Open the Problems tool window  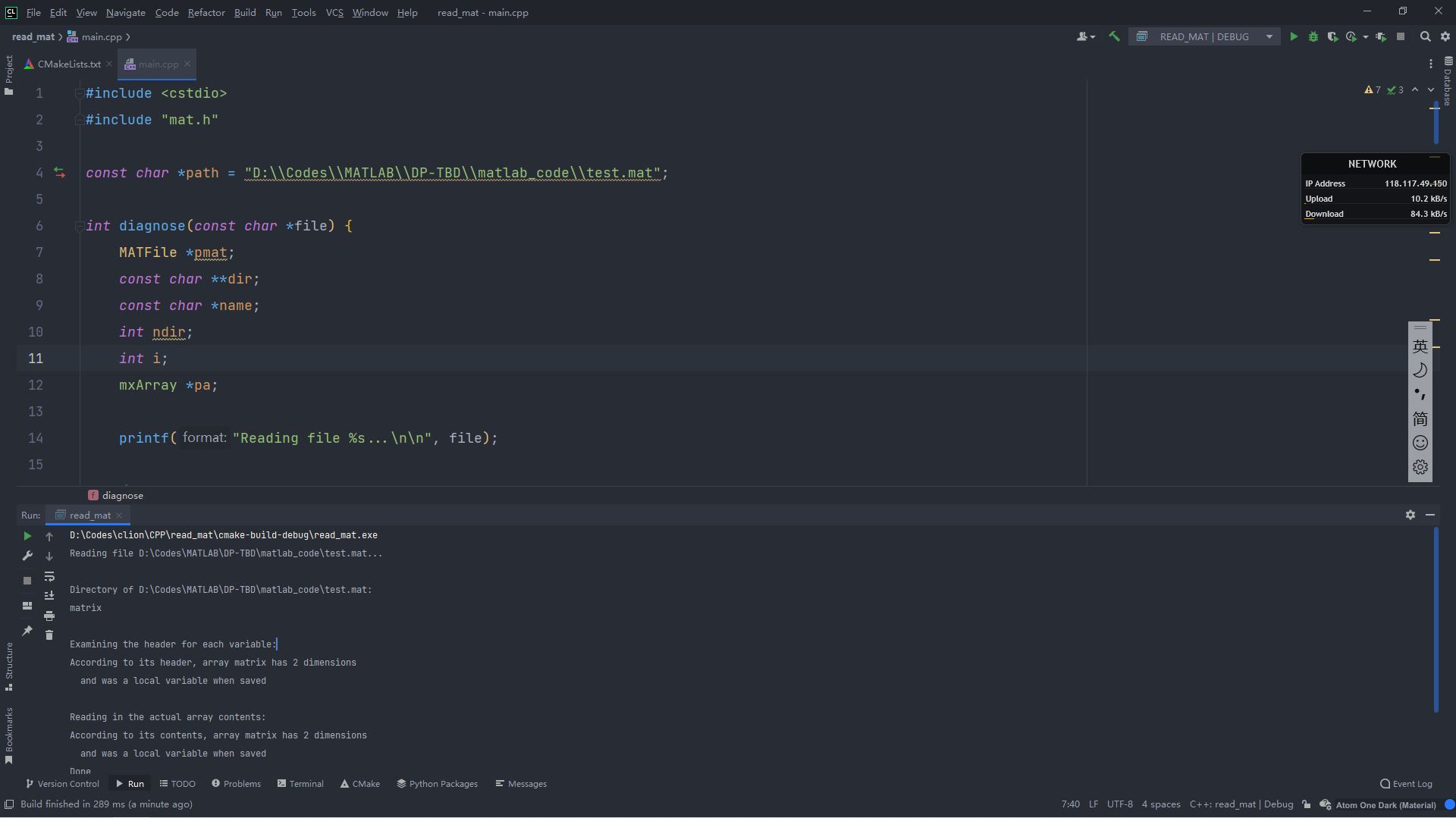(x=236, y=784)
